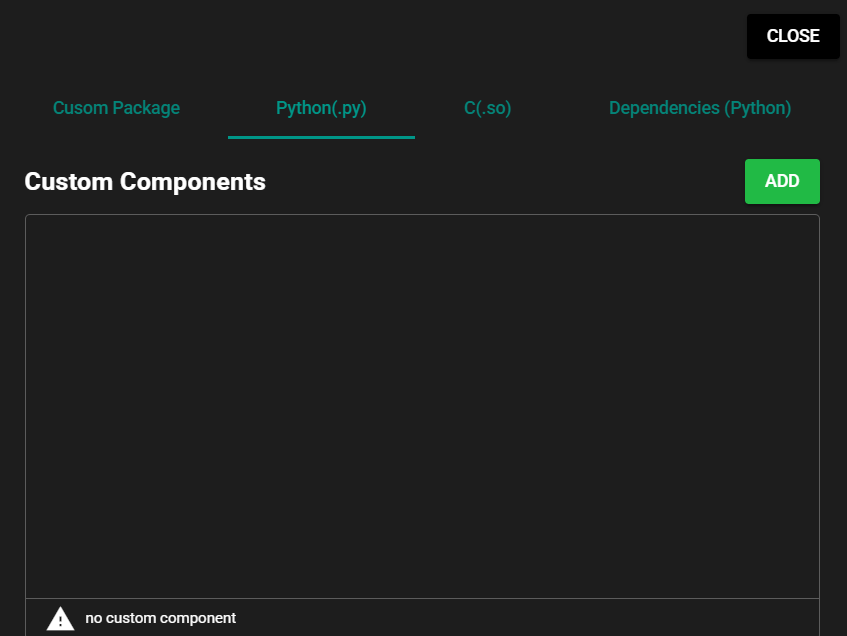Dismiss the dialog using CLOSE
Screen dimensions: 847x636
pyautogui.click(x=792, y=36)
